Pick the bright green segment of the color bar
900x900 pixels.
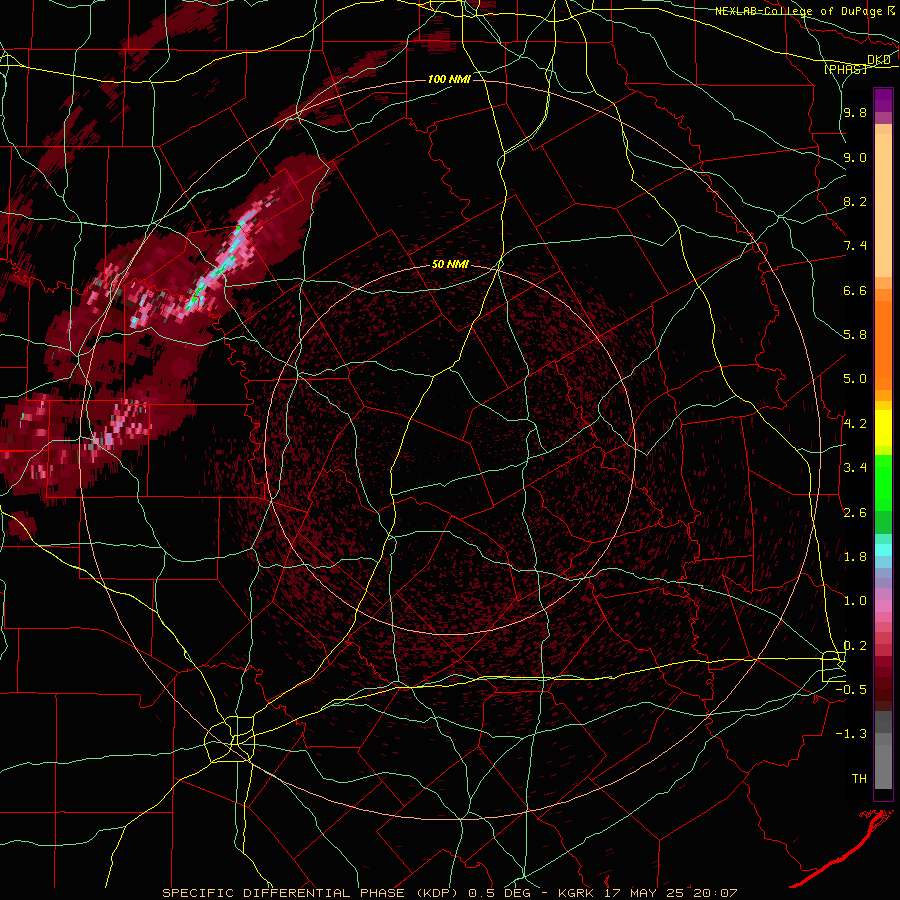883,482
